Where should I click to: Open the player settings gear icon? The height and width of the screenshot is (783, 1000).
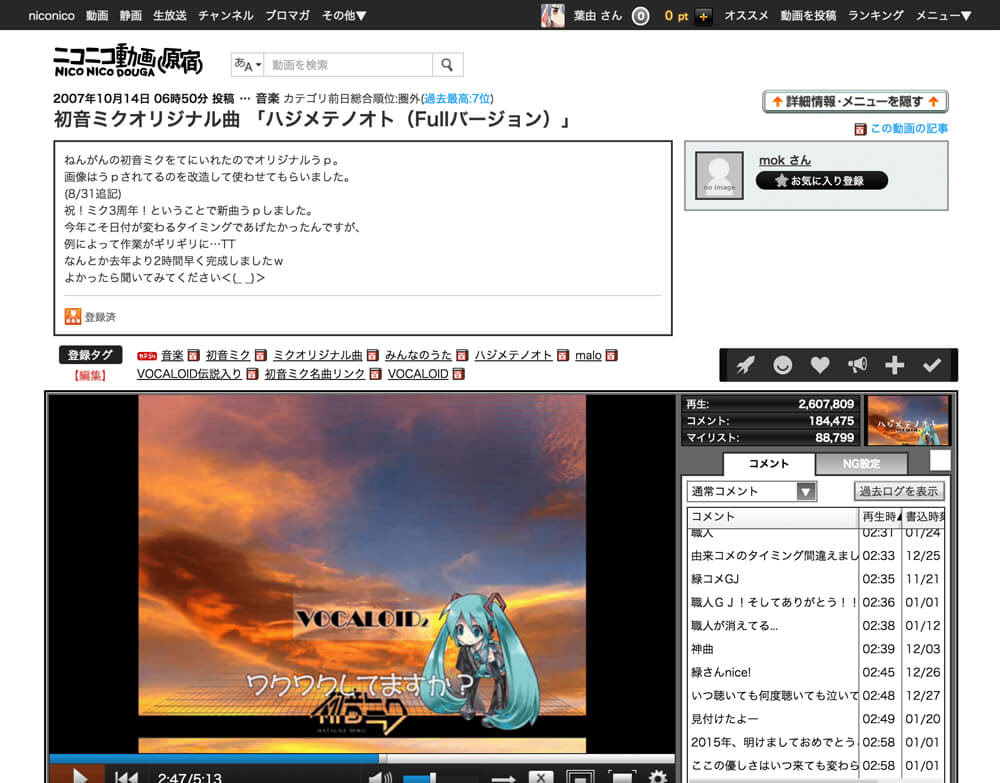(658, 777)
